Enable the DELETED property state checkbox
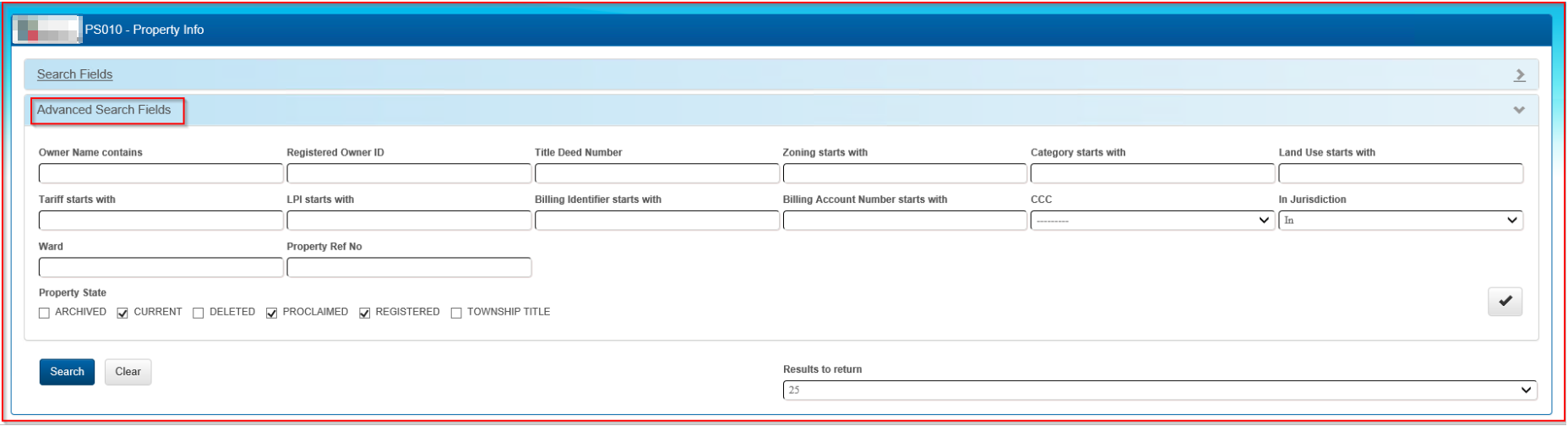Viewport: 1568px width, 426px height. [199, 314]
